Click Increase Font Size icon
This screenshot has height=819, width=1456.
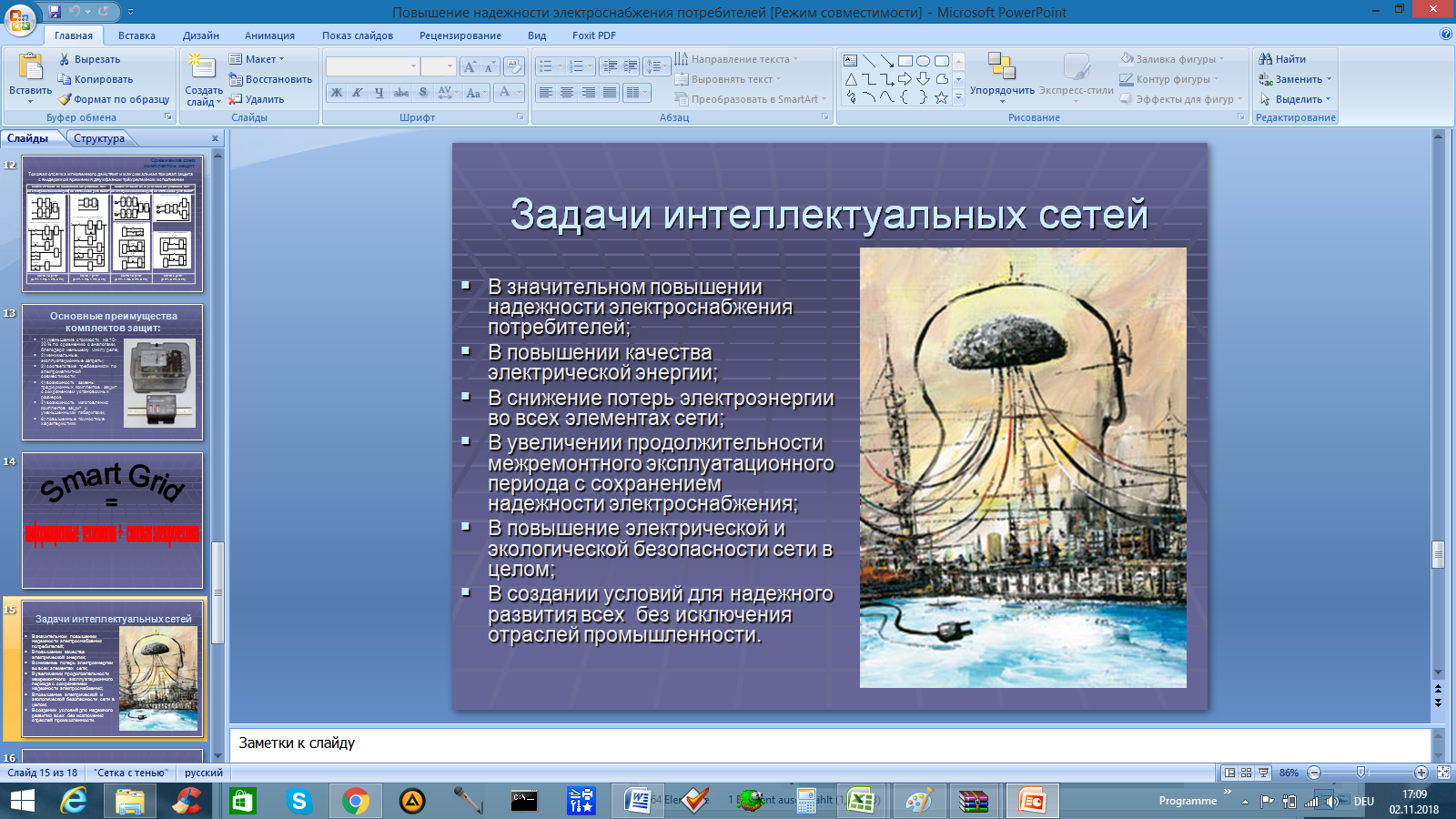tap(470, 66)
